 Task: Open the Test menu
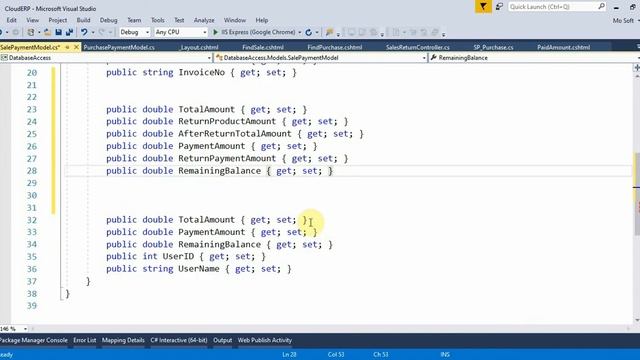pyautogui.click(x=179, y=20)
